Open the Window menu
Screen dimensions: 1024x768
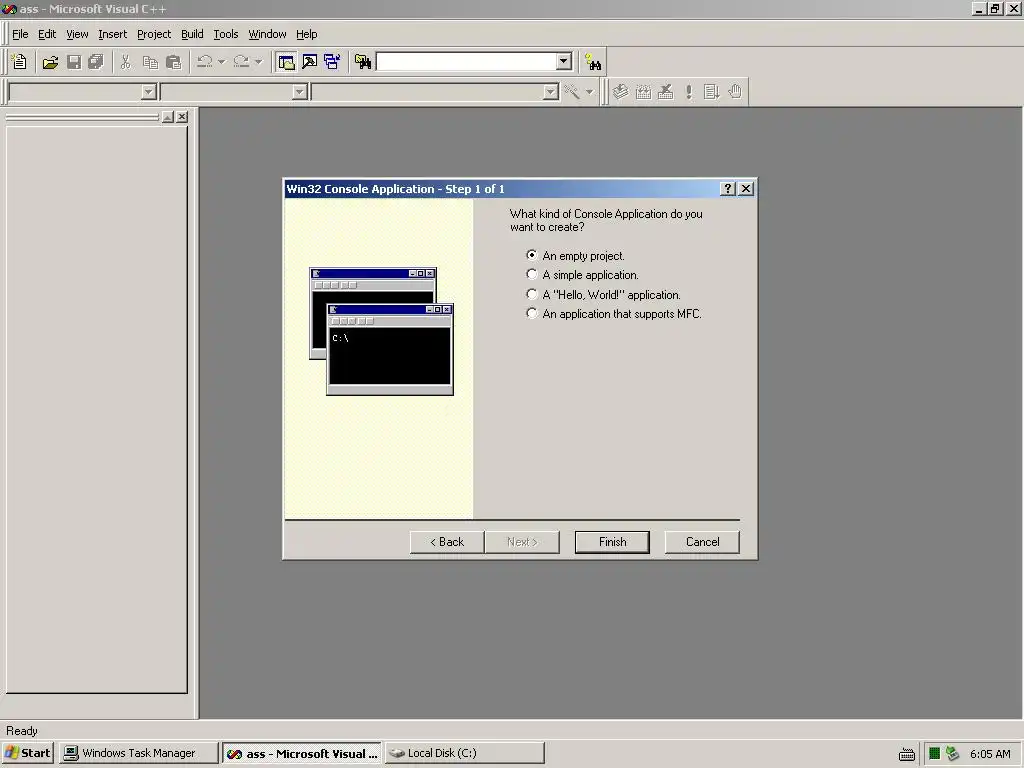pyautogui.click(x=267, y=34)
